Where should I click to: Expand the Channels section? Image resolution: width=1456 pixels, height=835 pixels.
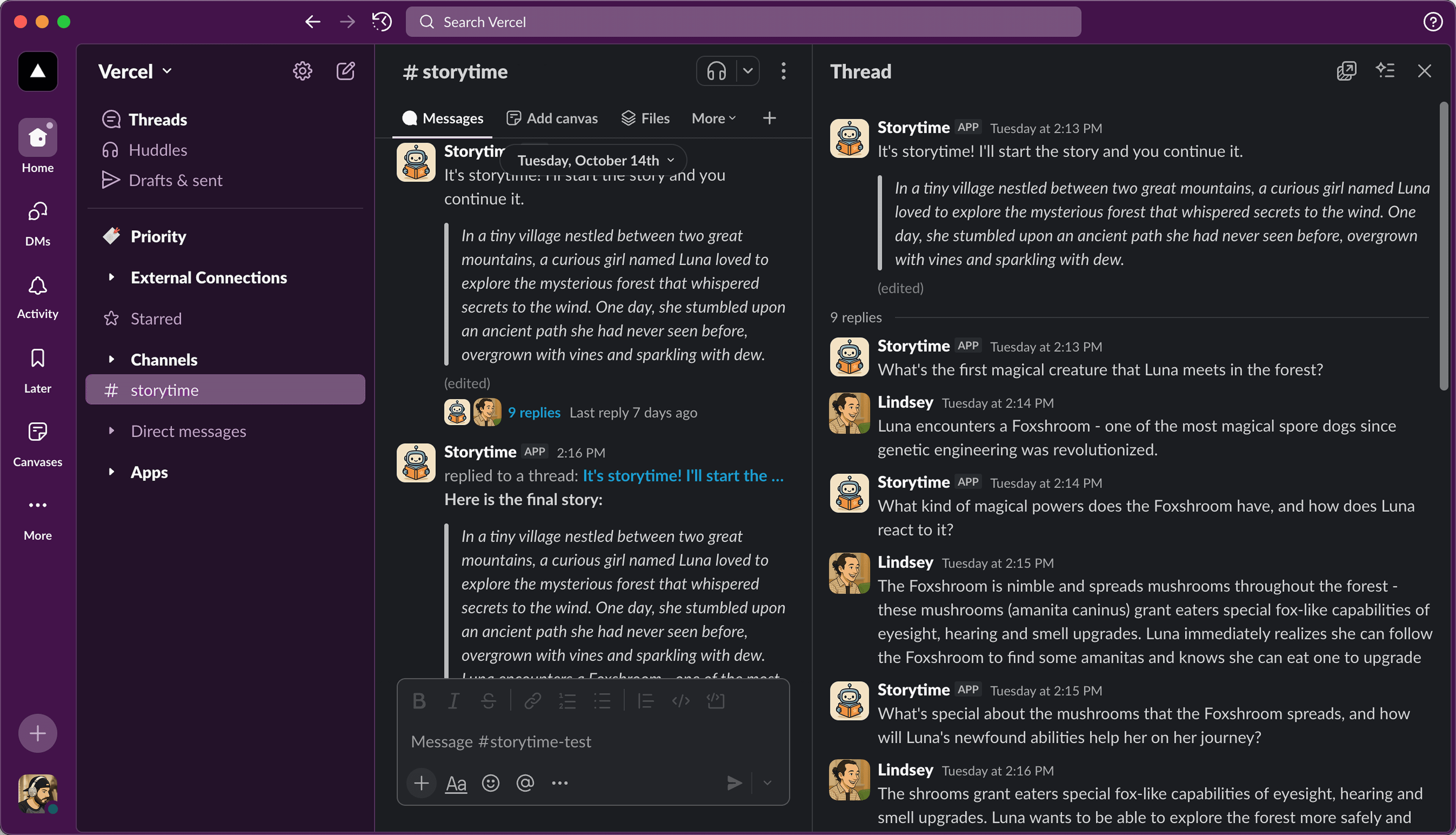112,360
